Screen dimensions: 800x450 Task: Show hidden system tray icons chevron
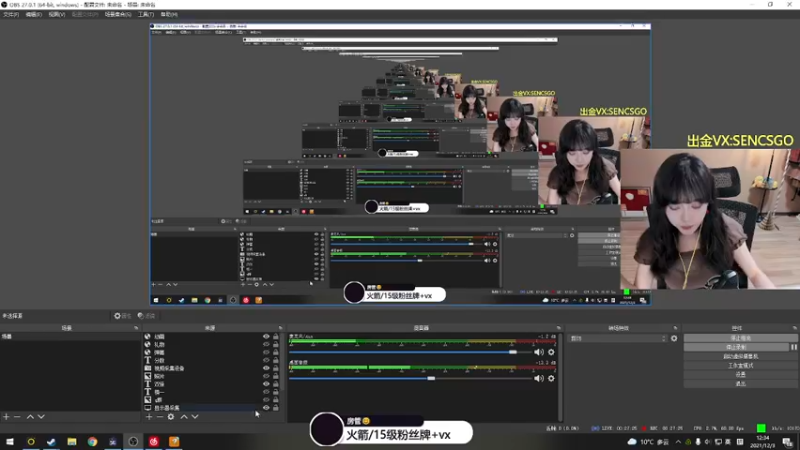click(x=678, y=442)
